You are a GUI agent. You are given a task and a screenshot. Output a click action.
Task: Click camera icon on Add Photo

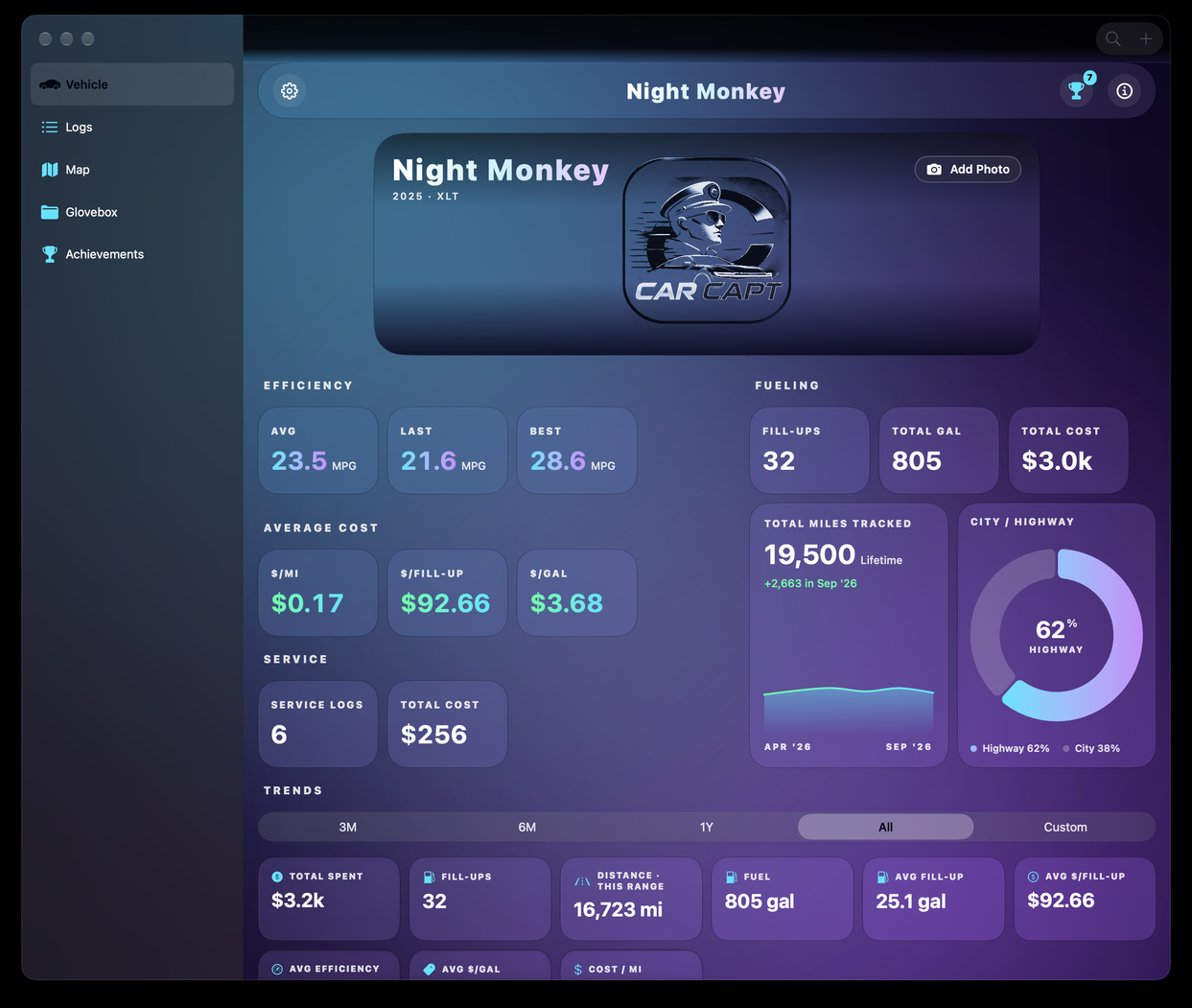[934, 169]
